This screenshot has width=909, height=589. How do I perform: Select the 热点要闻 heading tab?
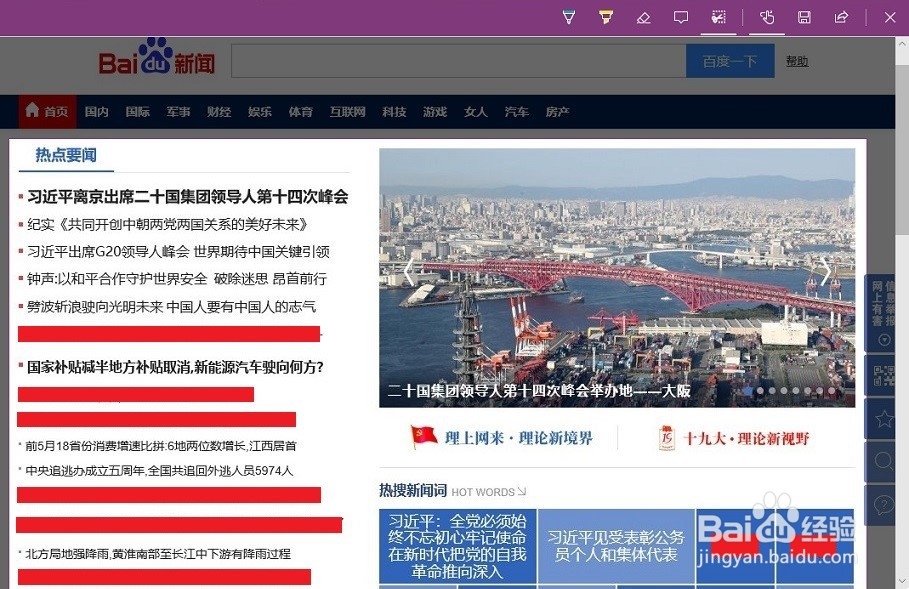point(66,155)
